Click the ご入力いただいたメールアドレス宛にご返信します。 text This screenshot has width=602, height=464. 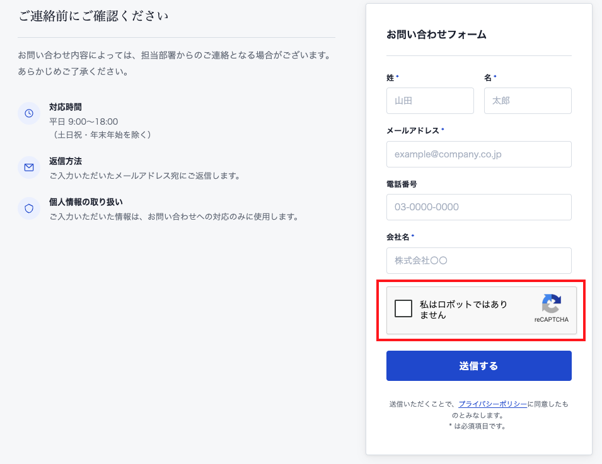click(145, 176)
